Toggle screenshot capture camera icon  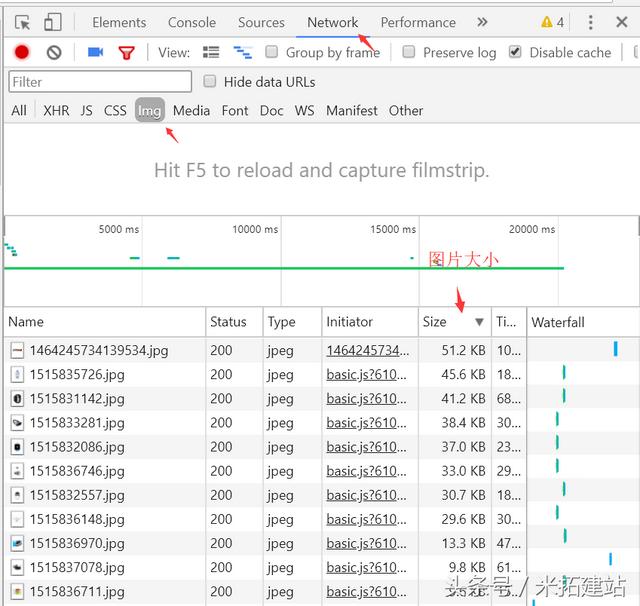tap(95, 52)
